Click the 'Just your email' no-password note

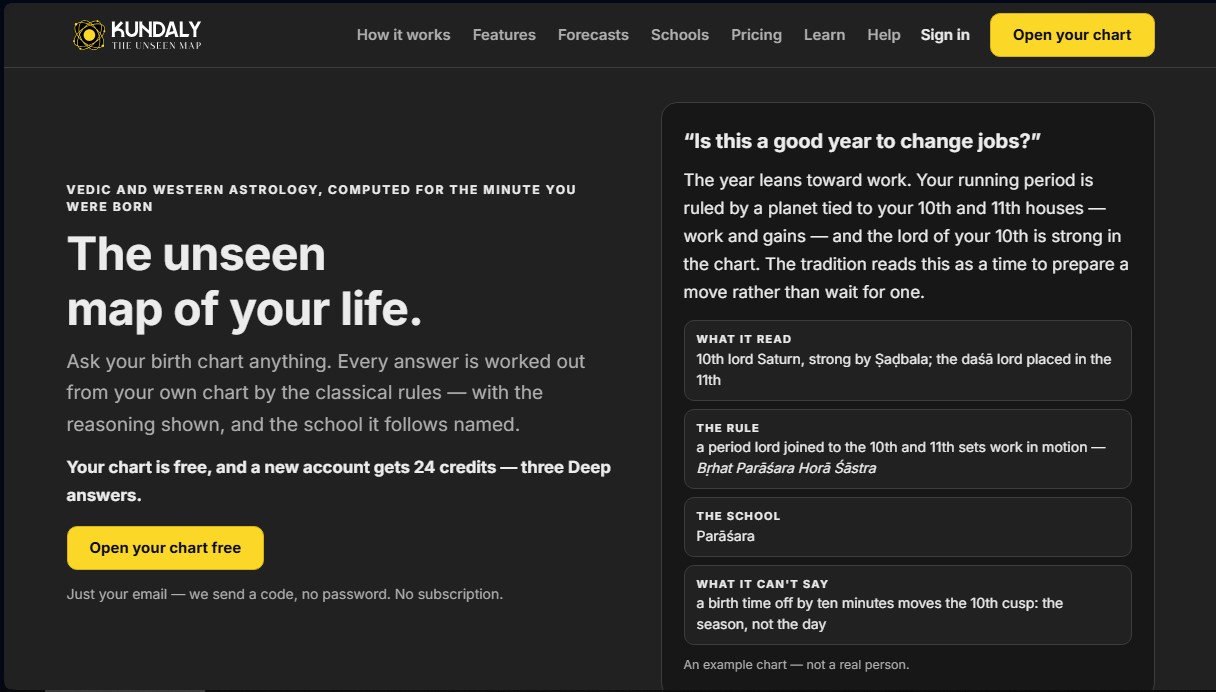[x=285, y=594]
